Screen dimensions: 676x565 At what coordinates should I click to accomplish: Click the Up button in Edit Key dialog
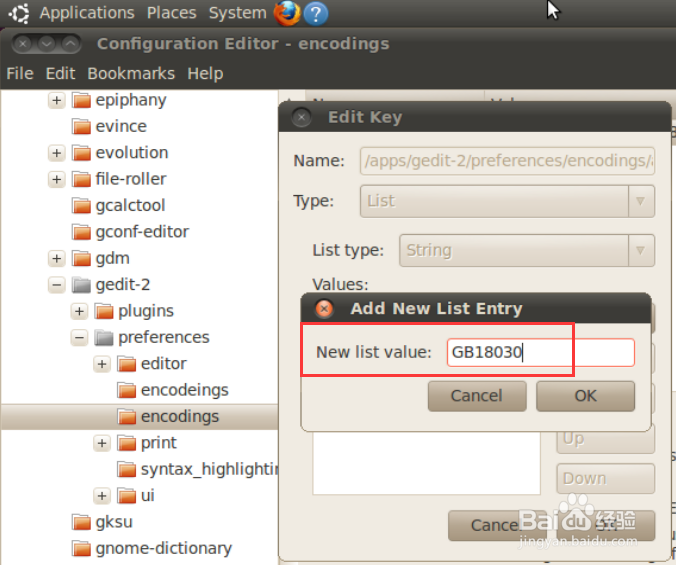tap(606, 440)
